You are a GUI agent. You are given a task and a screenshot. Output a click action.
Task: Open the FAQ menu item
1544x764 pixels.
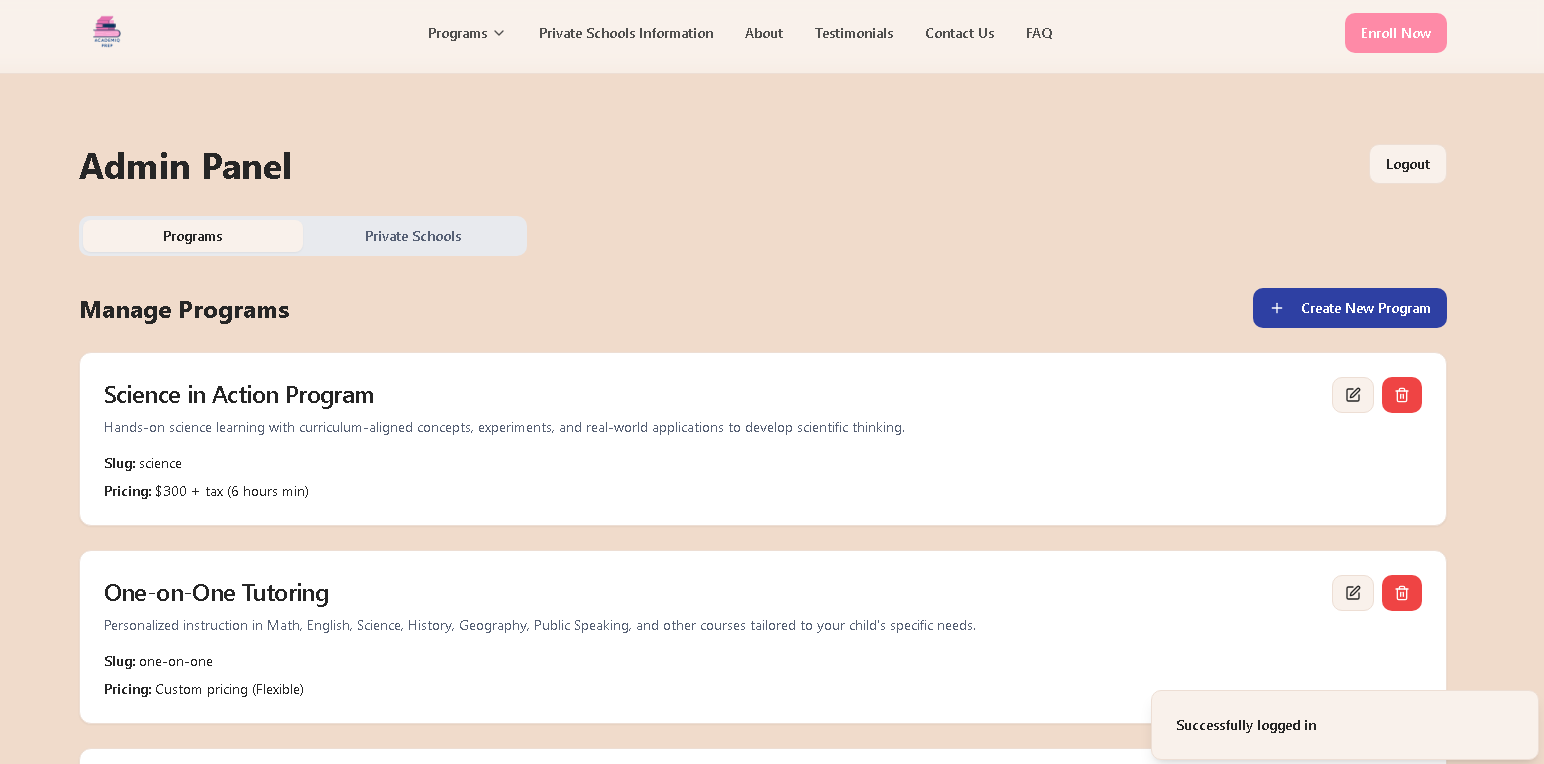(x=1039, y=33)
